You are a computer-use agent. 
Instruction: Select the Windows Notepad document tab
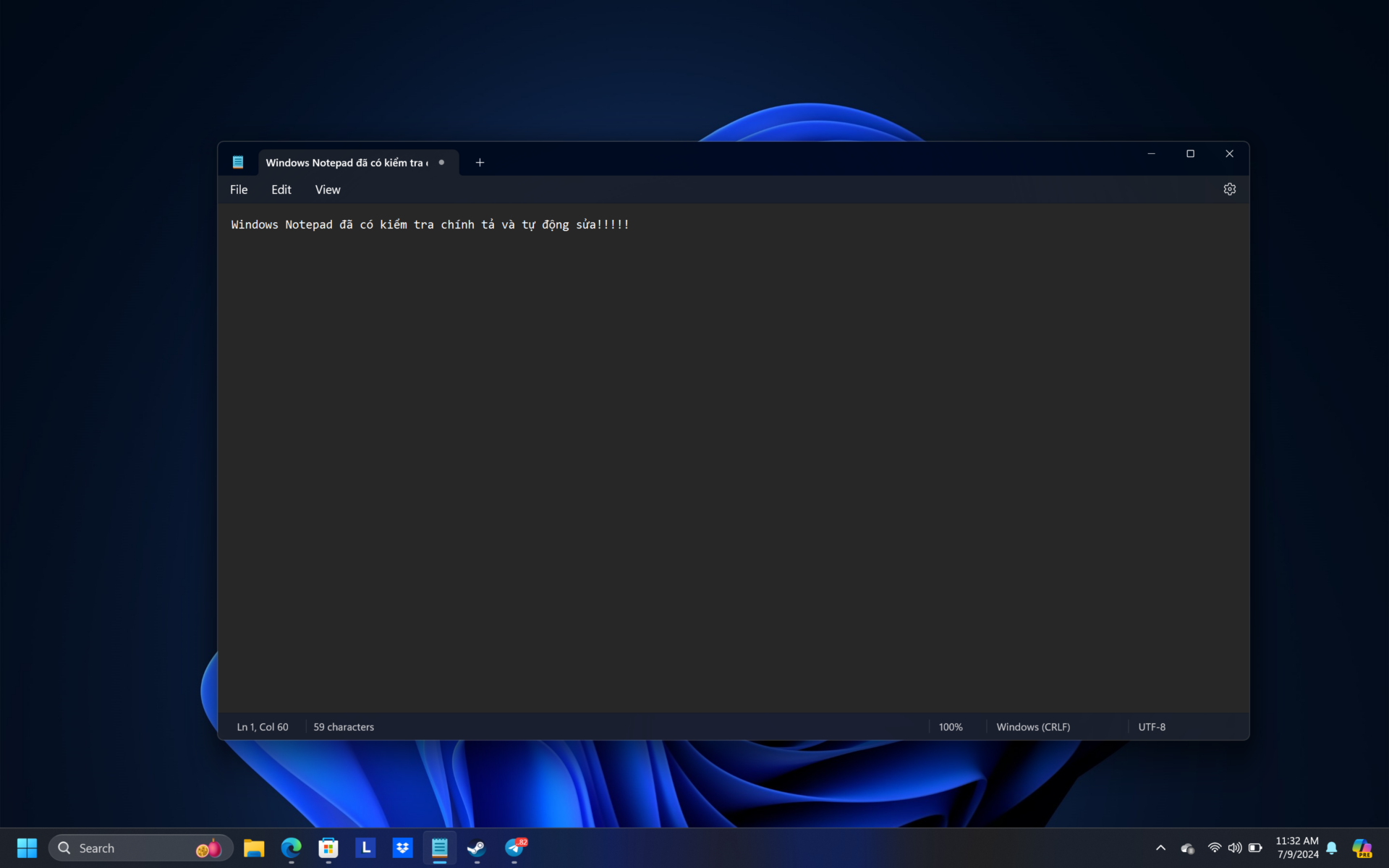click(347, 163)
